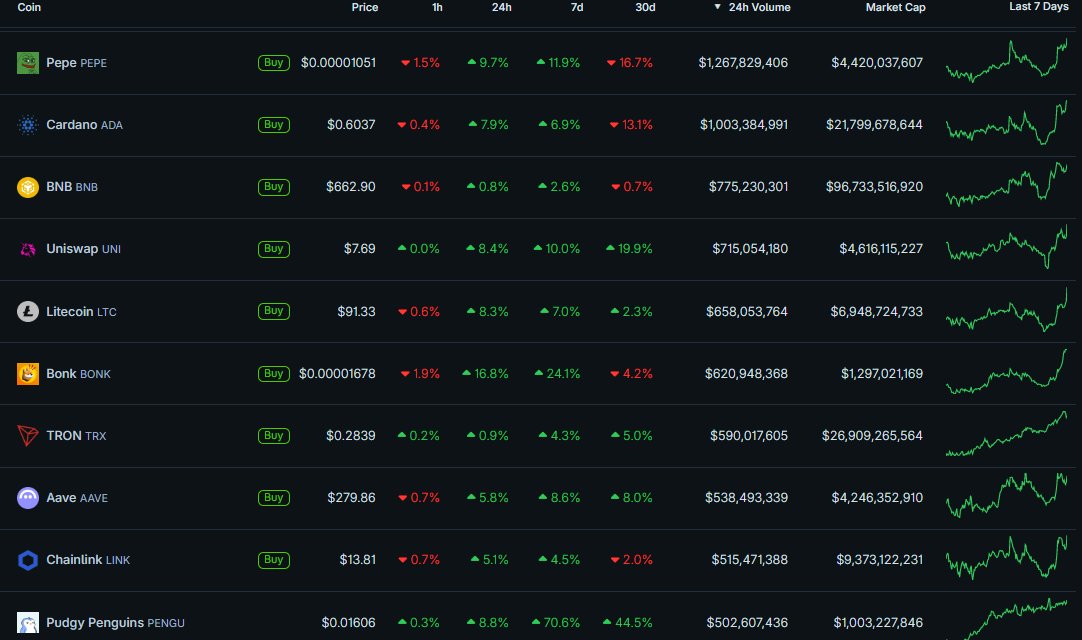This screenshot has height=640, width=1082.
Task: Sort the table by the Coin column
Action: (x=29, y=7)
